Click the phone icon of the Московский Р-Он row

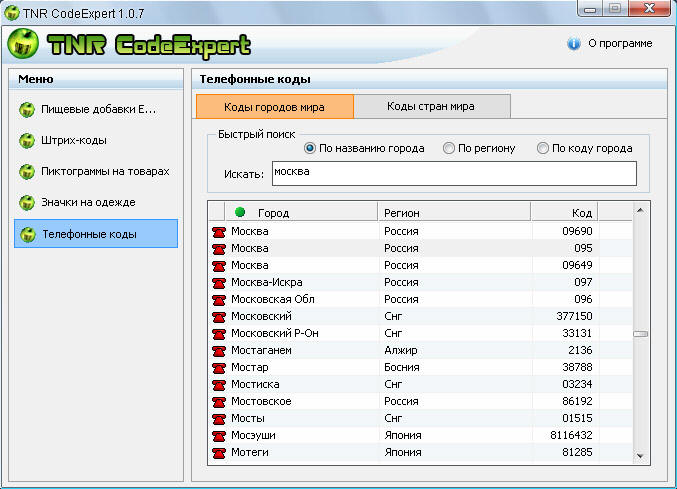(x=219, y=334)
